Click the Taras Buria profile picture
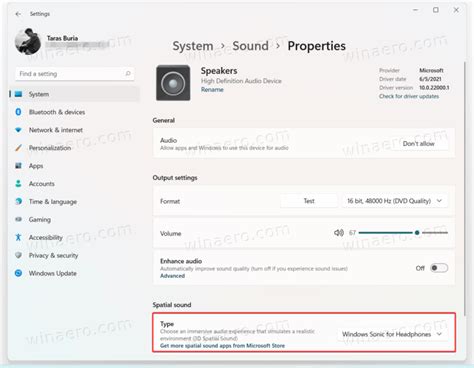Screen dimensions: 474x368 (28, 42)
